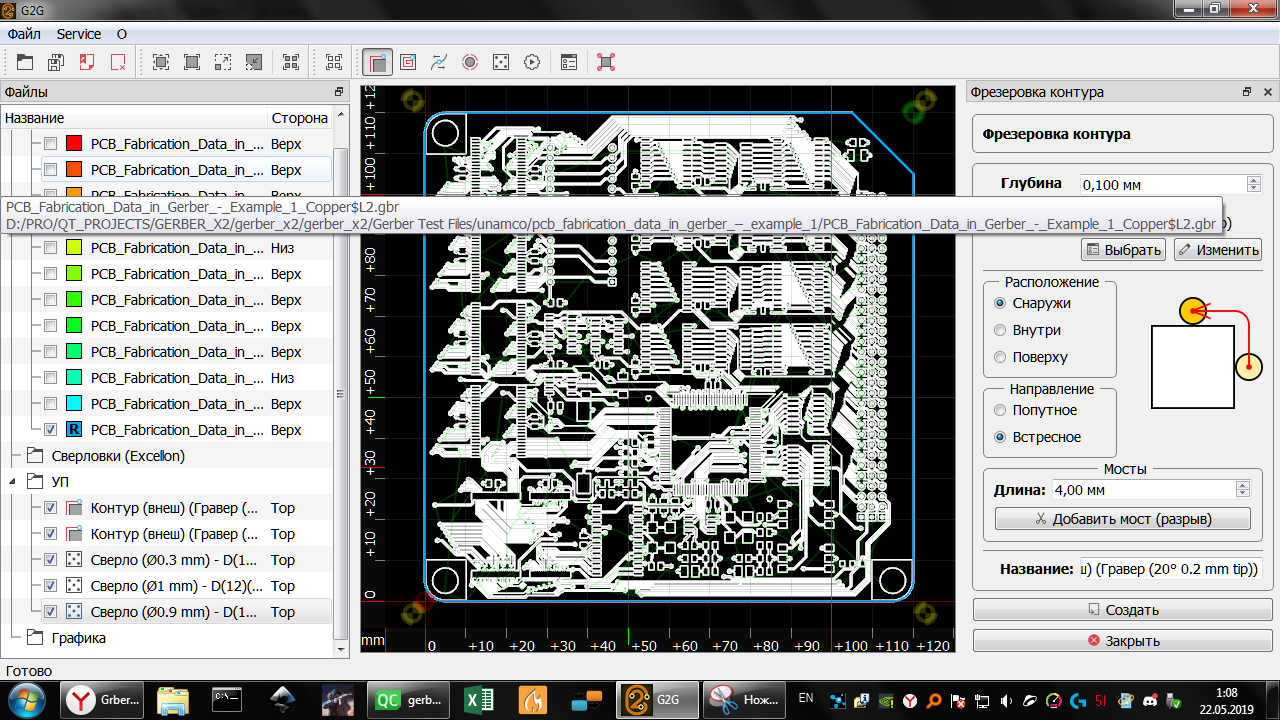This screenshot has width=1280, height=720.
Task: Sort by the Название column header
Action: coord(134,118)
